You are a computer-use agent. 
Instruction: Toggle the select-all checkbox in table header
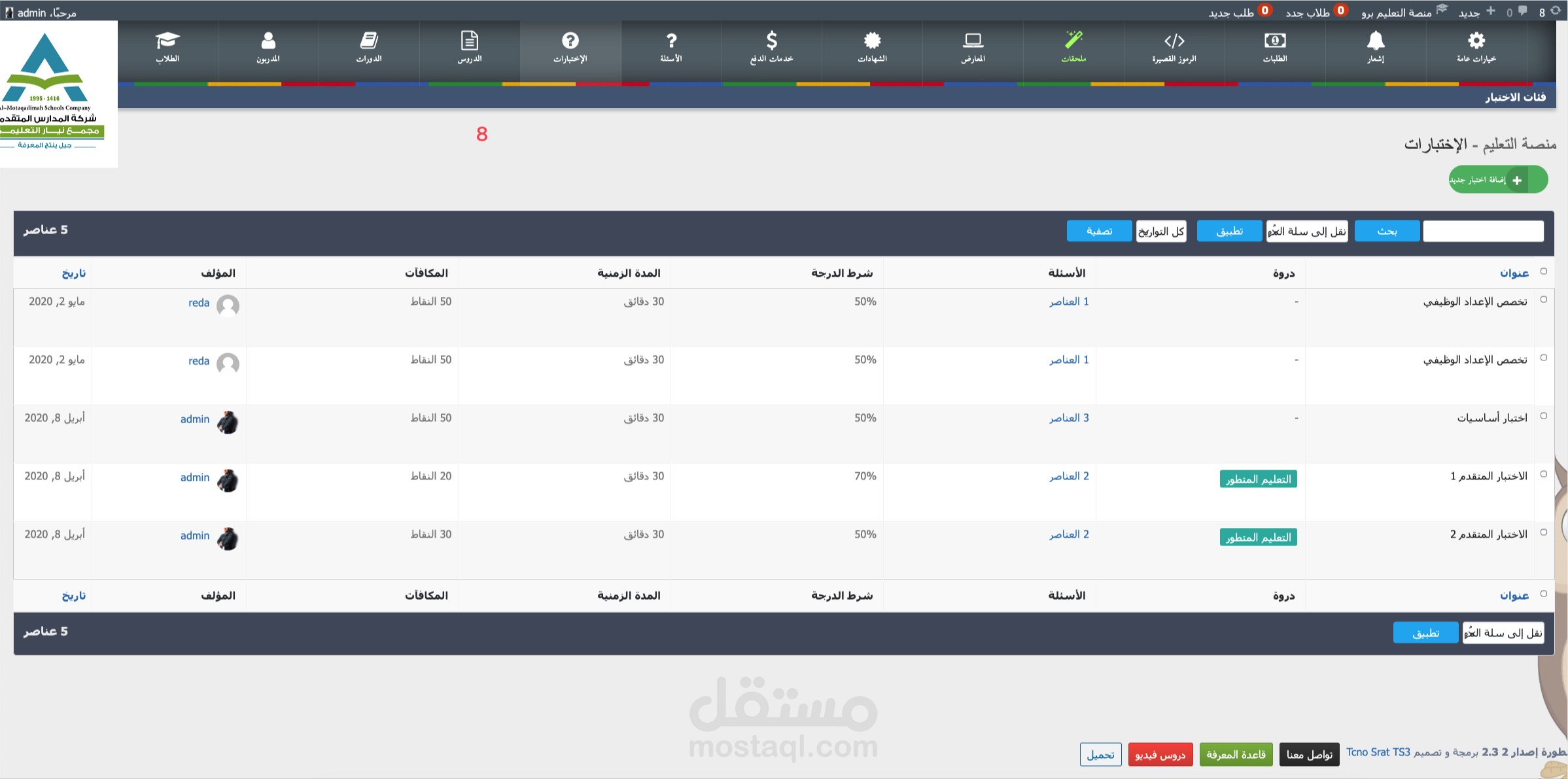pyautogui.click(x=1544, y=271)
